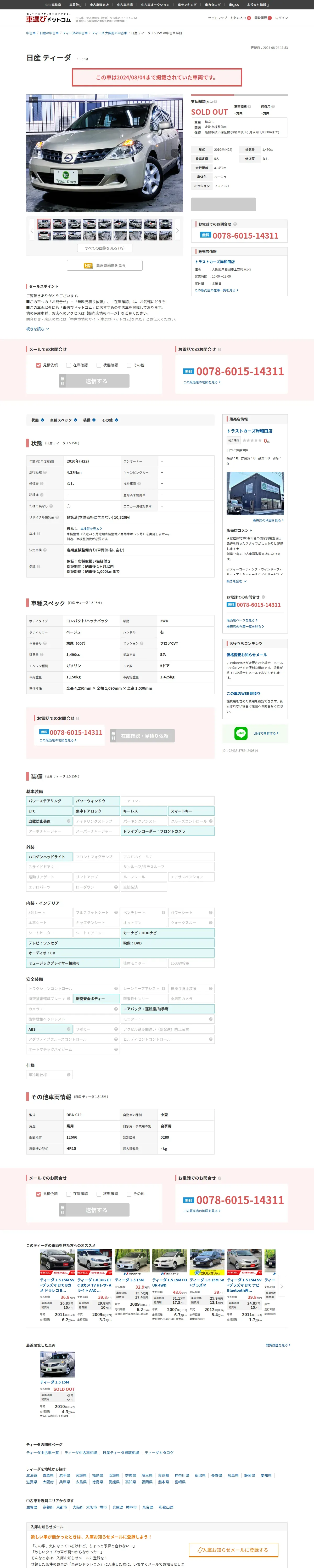Image resolution: width=314 pixels, height=1568 pixels.
Task: Jump to the 車種スペック section anchor
Action: coord(63,420)
